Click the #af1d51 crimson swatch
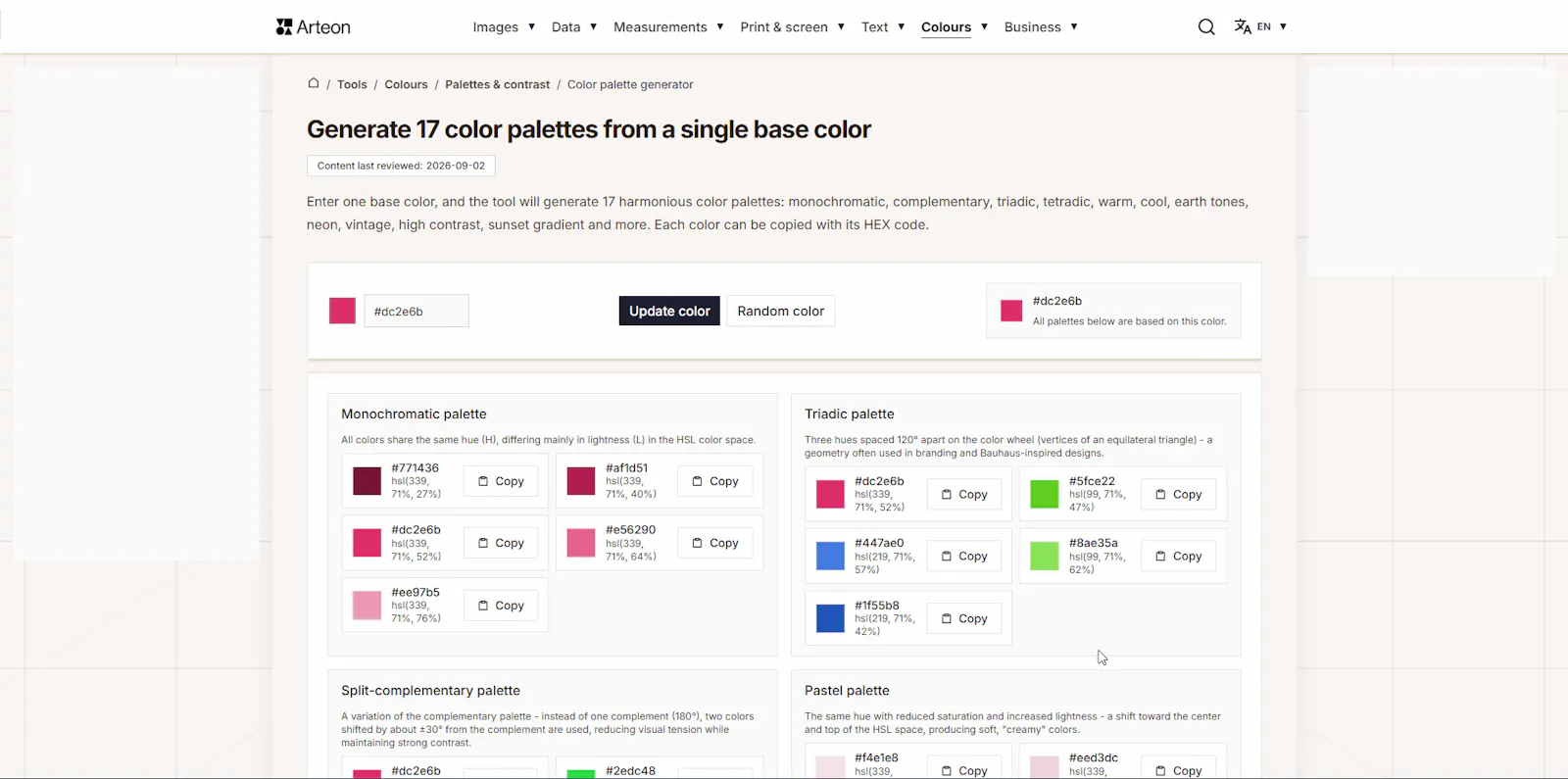The width and height of the screenshot is (1568, 779). pyautogui.click(x=581, y=481)
